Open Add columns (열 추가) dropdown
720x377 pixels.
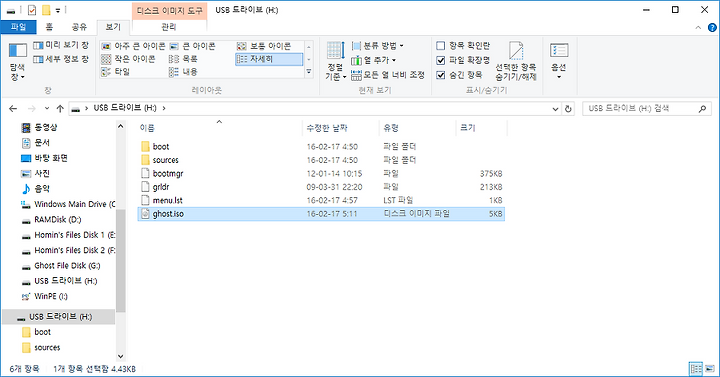click(x=373, y=60)
